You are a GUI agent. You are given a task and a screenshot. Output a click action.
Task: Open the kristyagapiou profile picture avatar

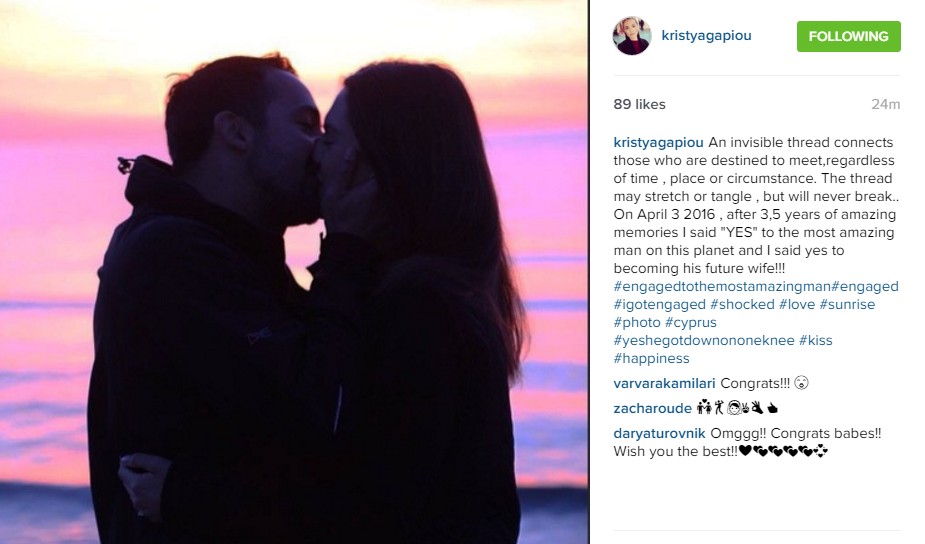pos(632,35)
